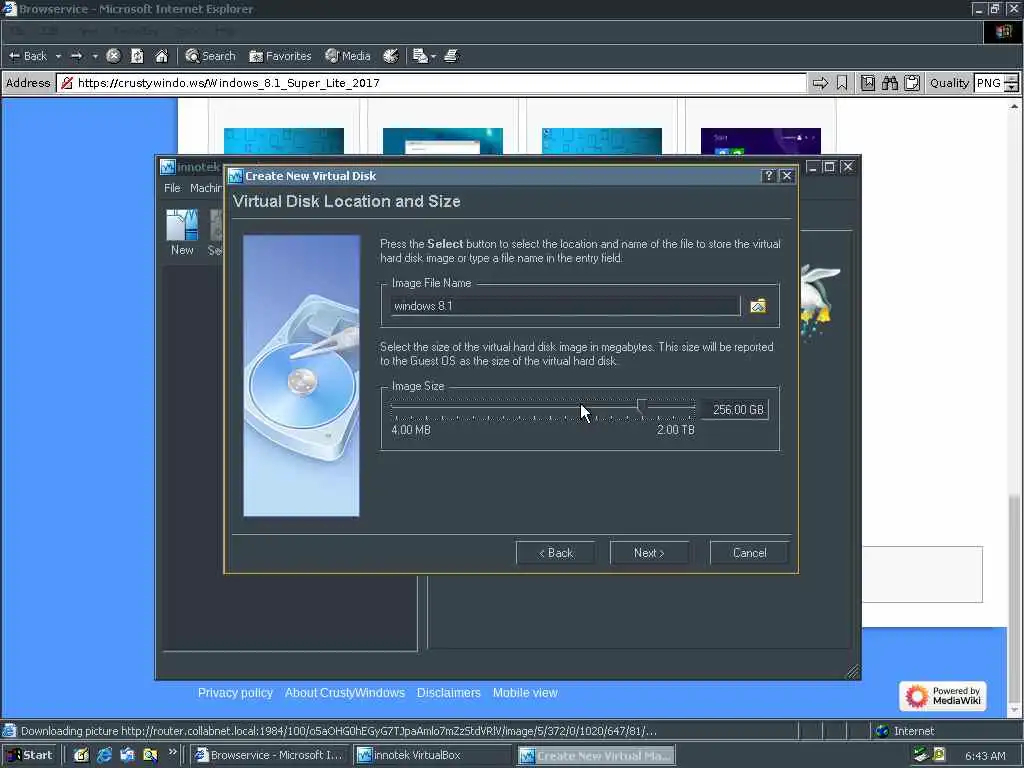This screenshot has width=1024, height=768.
Task: Click the VirtualBox window resize grip
Action: click(x=853, y=671)
